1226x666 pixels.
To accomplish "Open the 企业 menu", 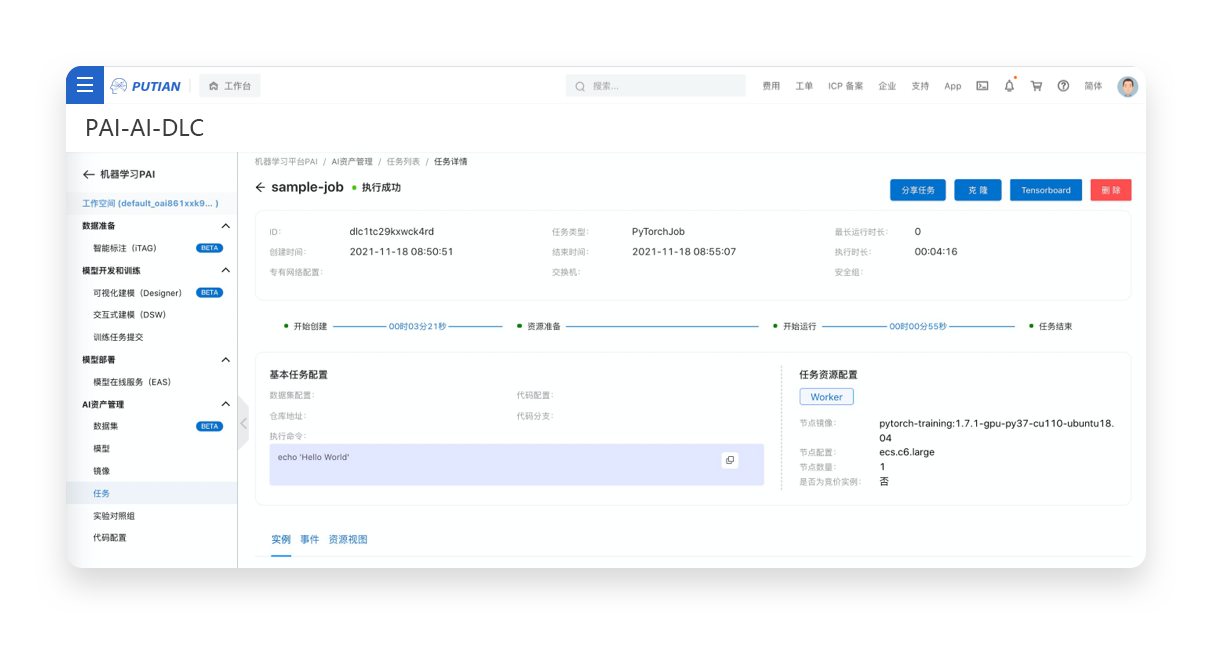I will [x=887, y=86].
